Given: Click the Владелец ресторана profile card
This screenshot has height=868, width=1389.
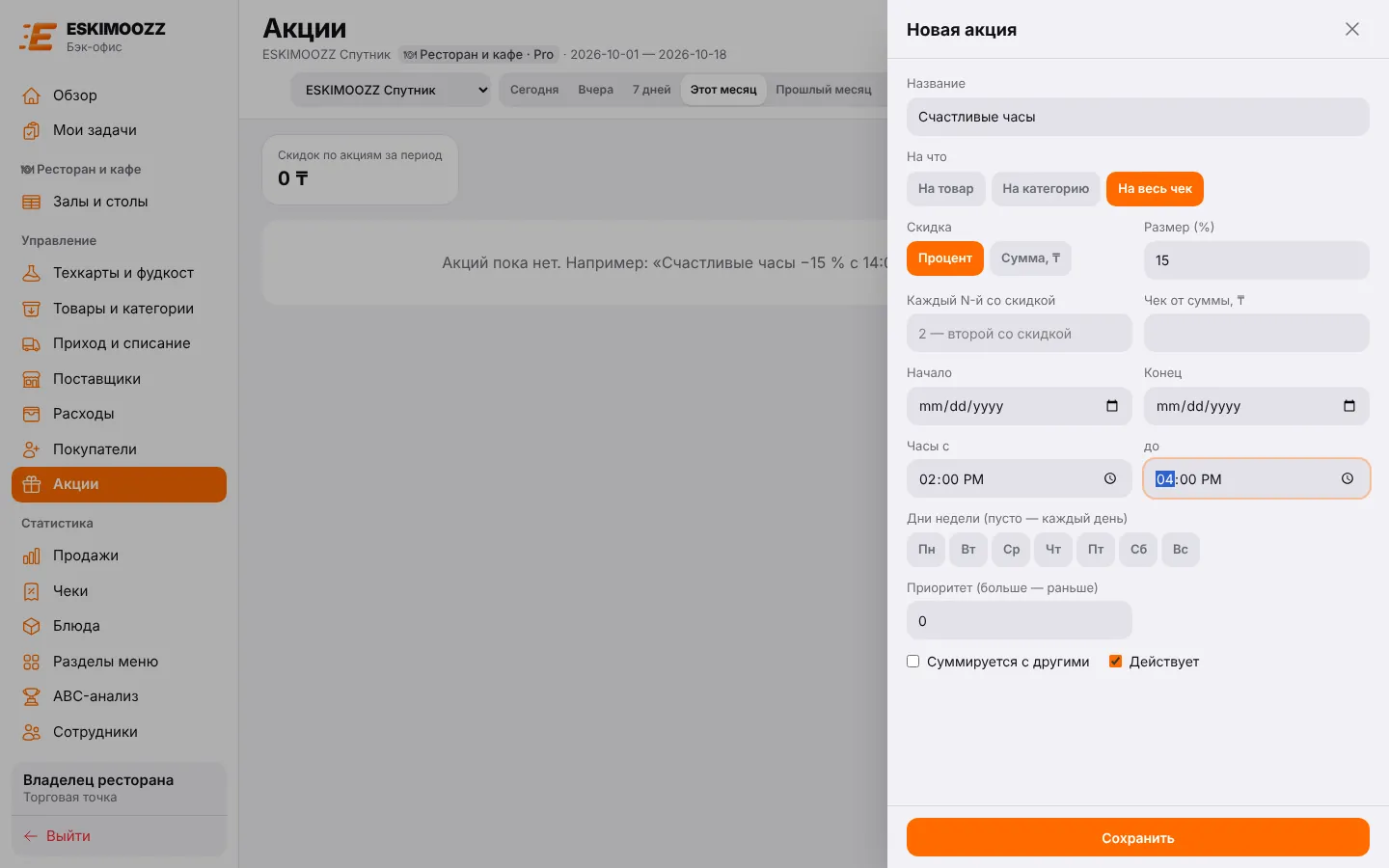Looking at the screenshot, I should (119, 788).
